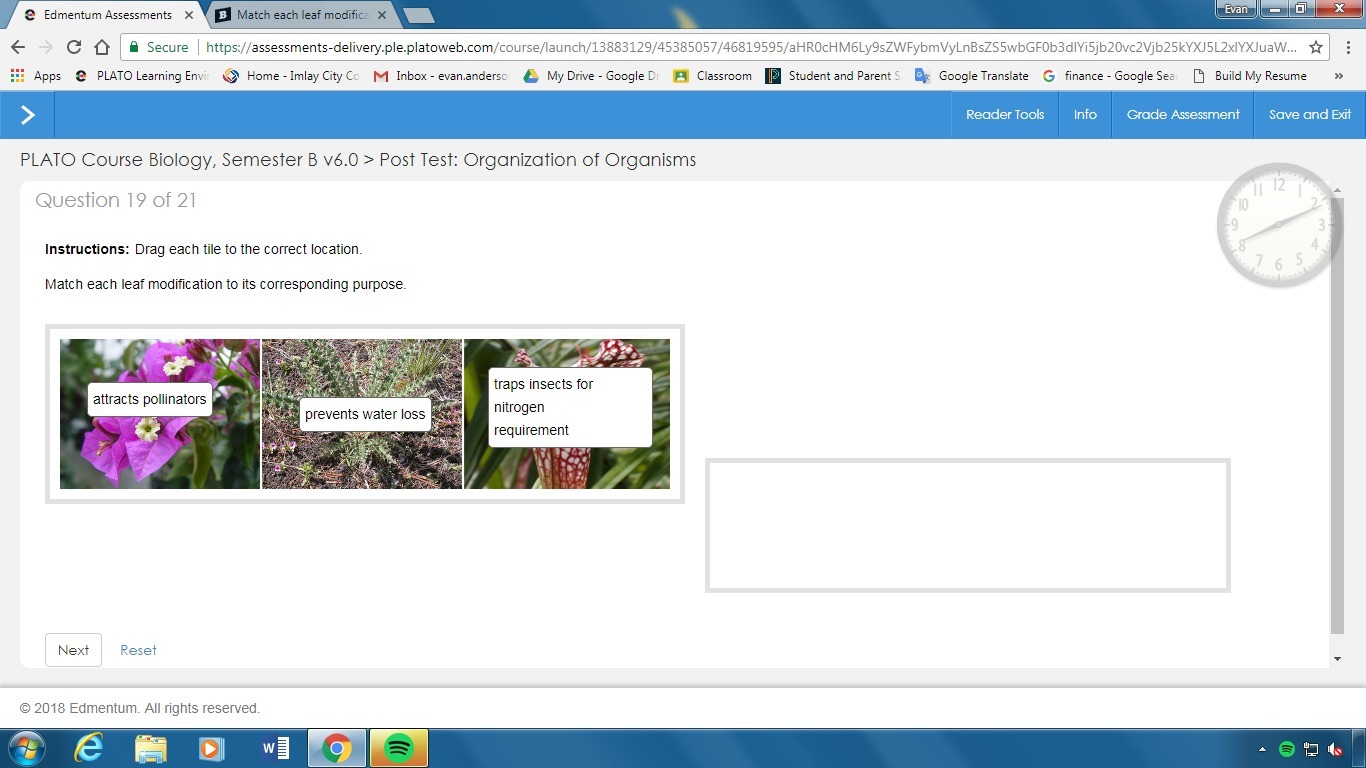Open Reader Tools menu
The image size is (1366, 768).
point(1005,115)
